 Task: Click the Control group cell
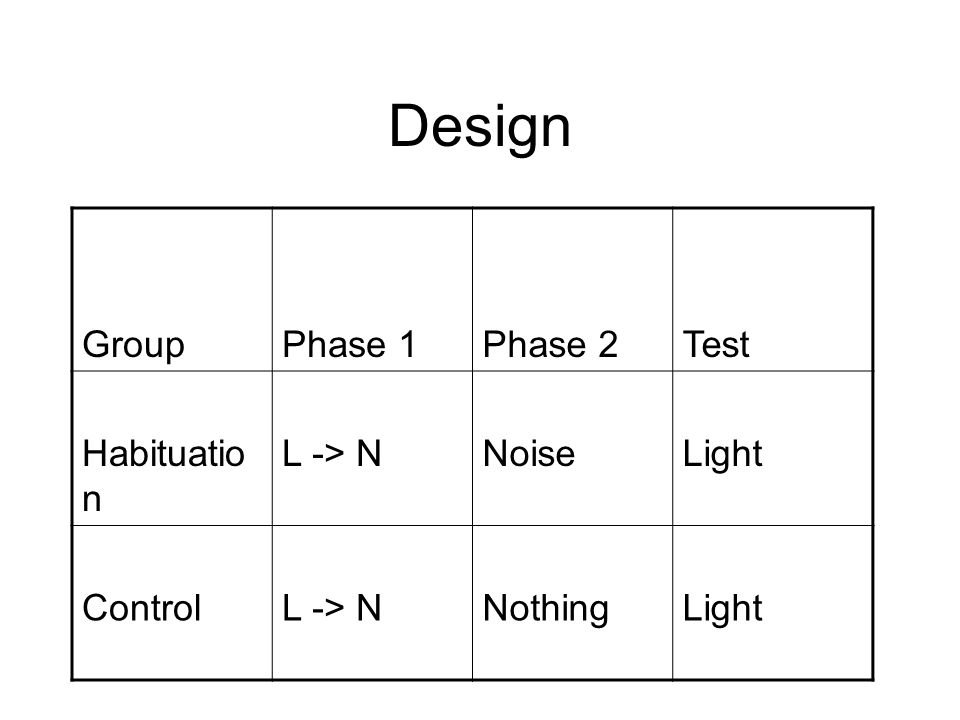click(x=172, y=603)
